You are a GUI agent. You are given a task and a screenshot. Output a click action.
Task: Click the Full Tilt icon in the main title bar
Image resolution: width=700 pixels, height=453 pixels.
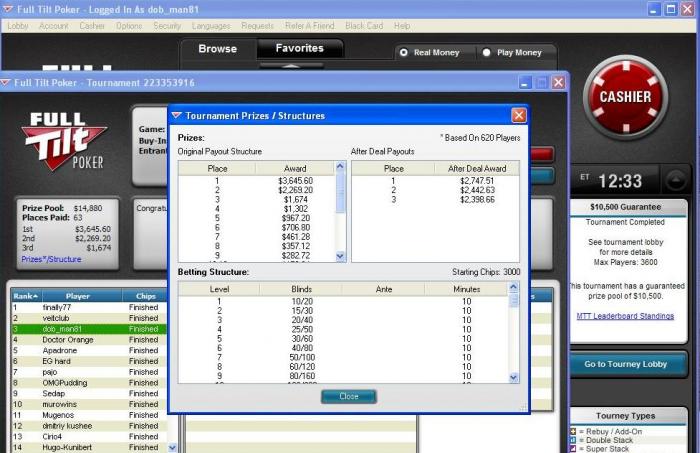click(8, 9)
